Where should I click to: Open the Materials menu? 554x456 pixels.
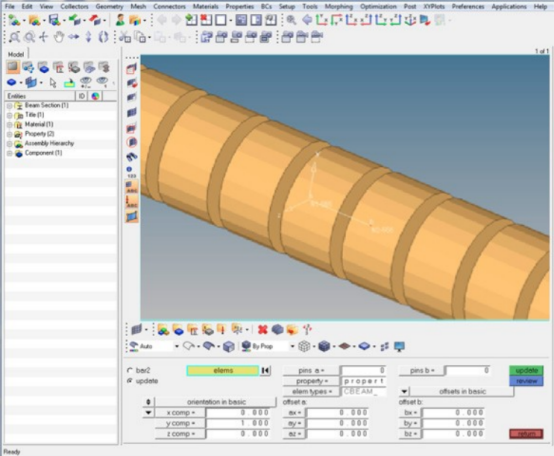(x=205, y=6)
